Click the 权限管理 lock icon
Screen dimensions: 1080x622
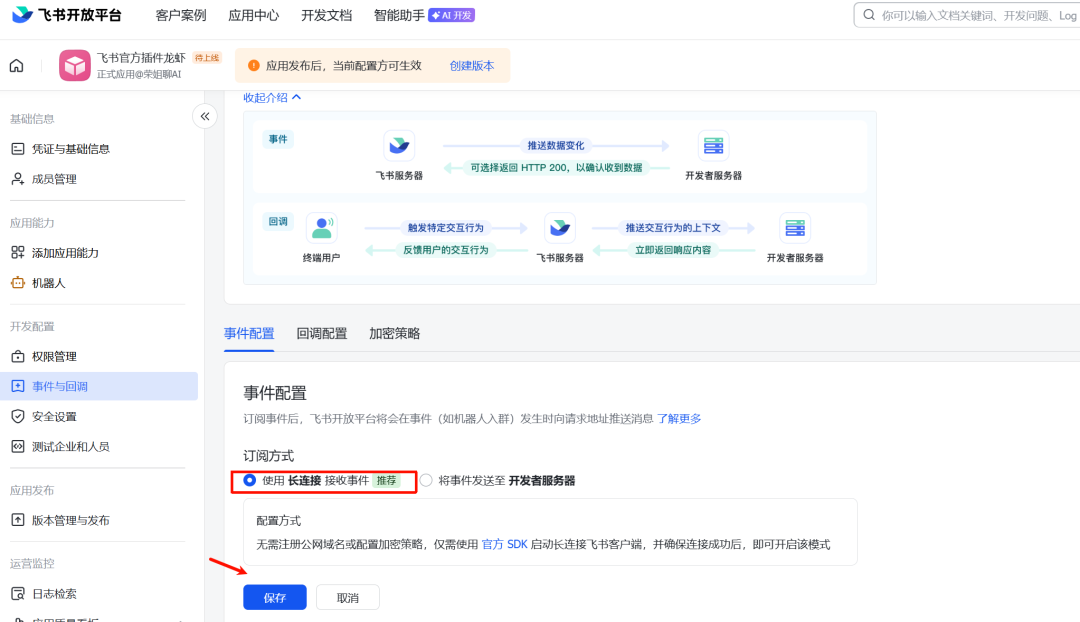click(18, 356)
